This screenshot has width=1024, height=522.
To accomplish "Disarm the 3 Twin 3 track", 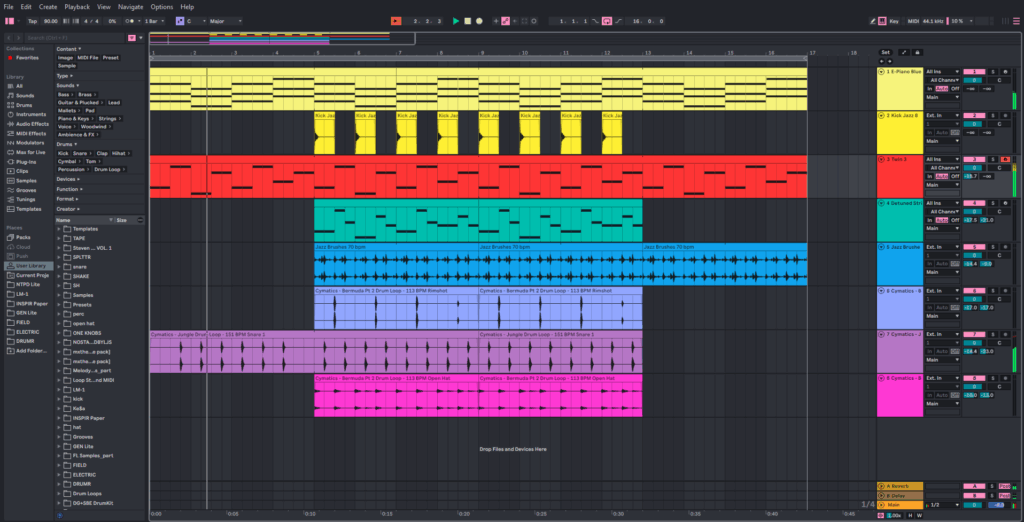I will tap(1004, 159).
